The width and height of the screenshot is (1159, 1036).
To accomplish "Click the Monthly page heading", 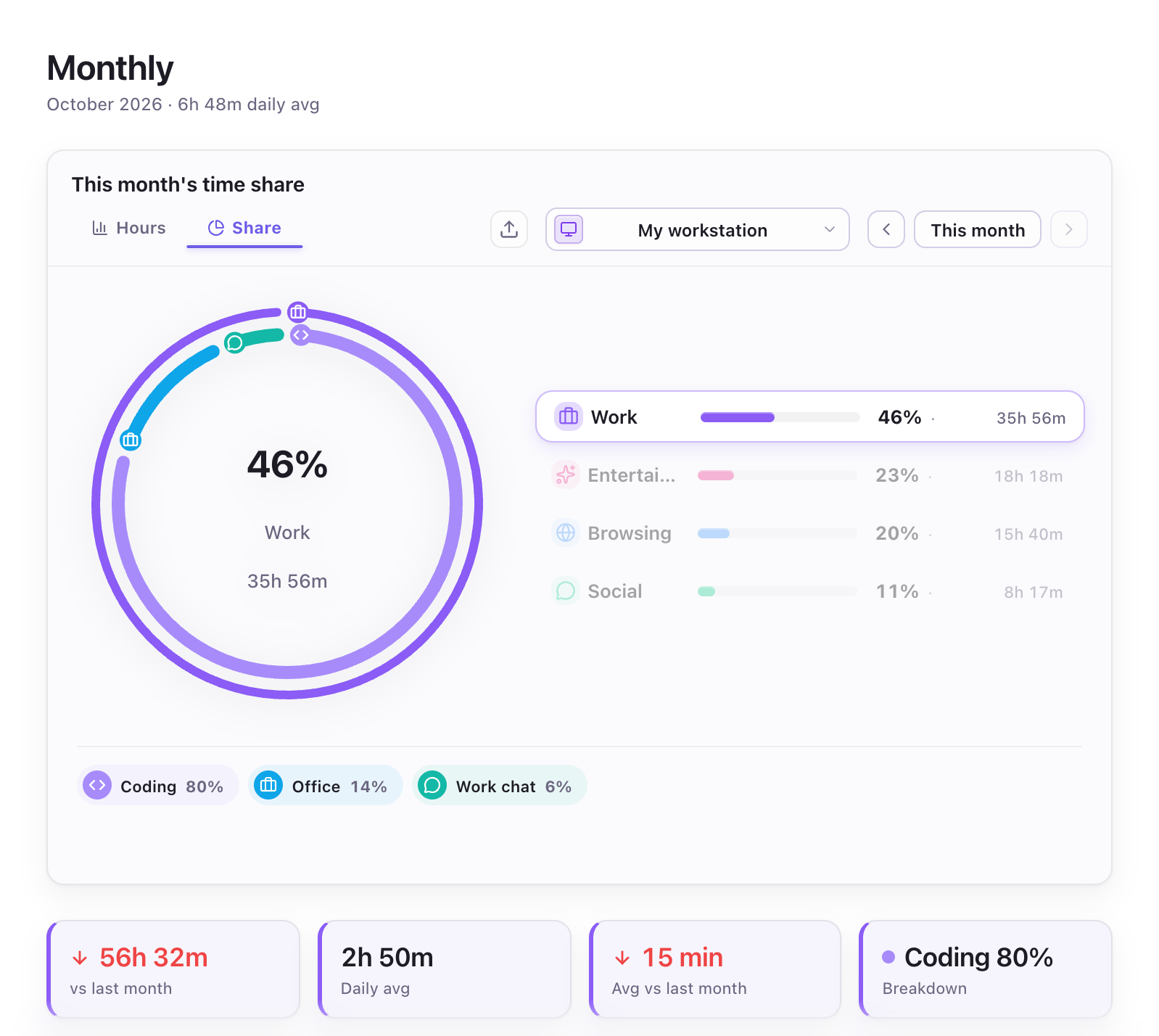I will 110,68.
